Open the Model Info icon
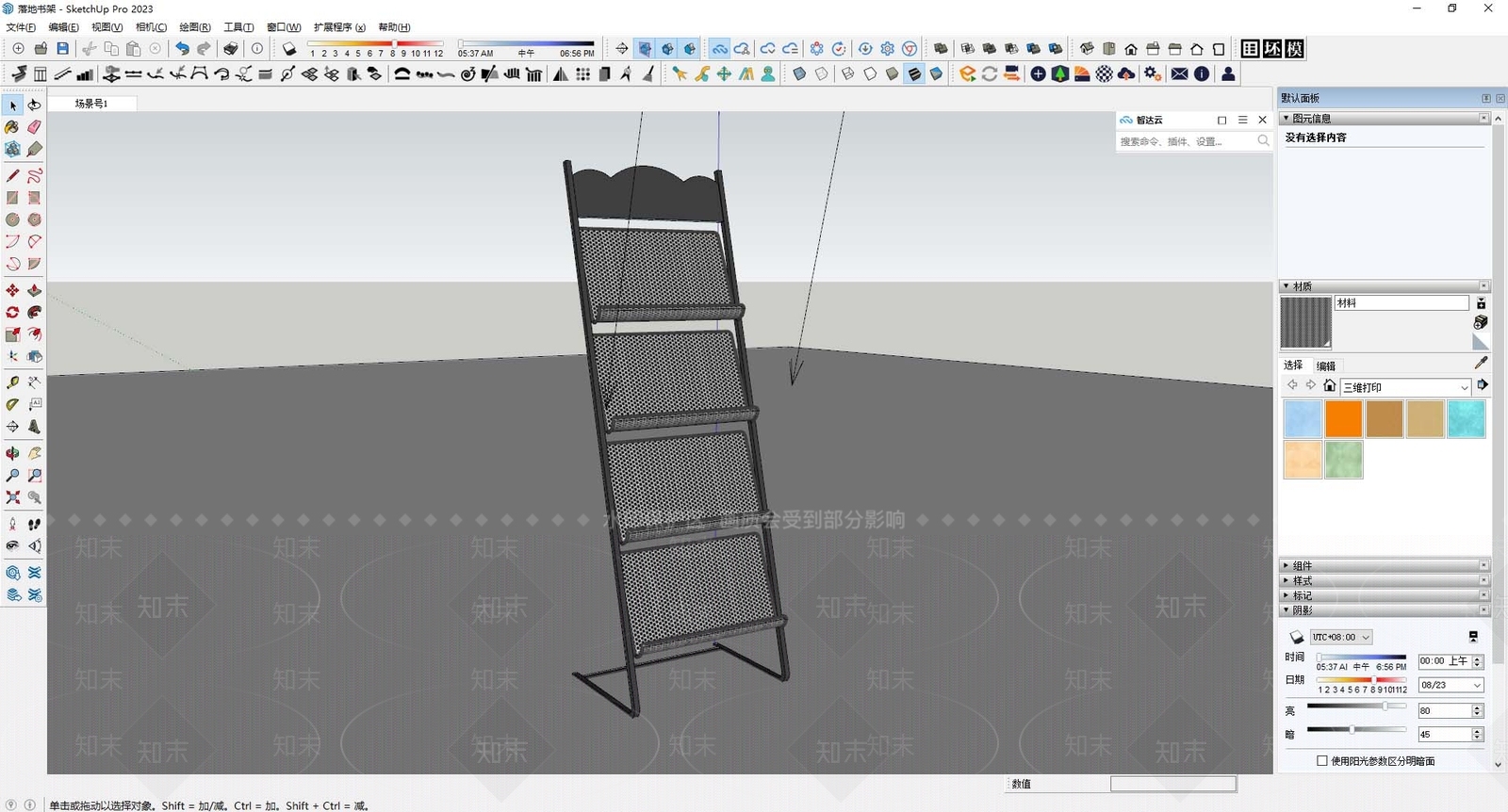 [x=257, y=48]
